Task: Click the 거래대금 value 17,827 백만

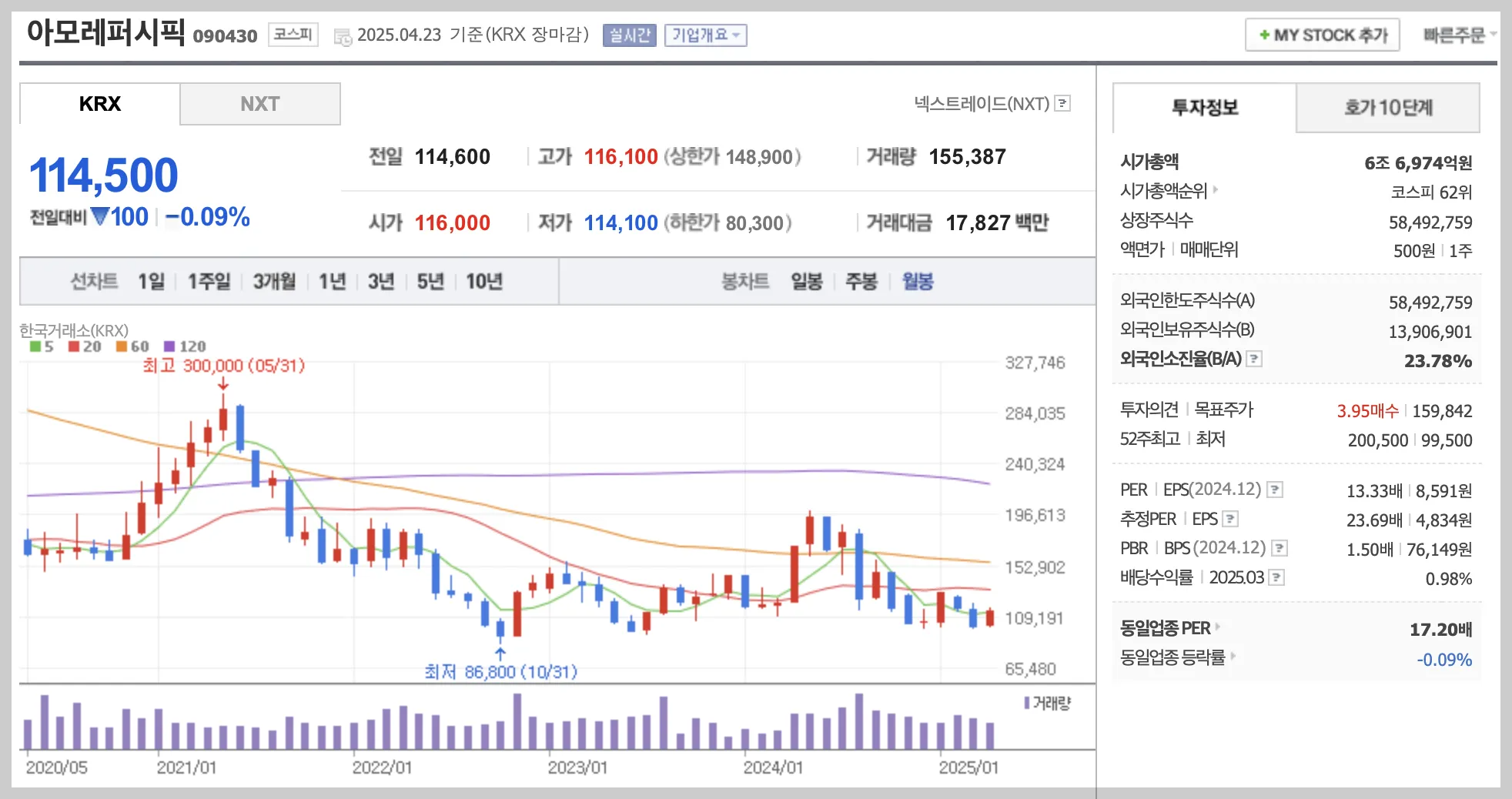Action: tap(998, 223)
